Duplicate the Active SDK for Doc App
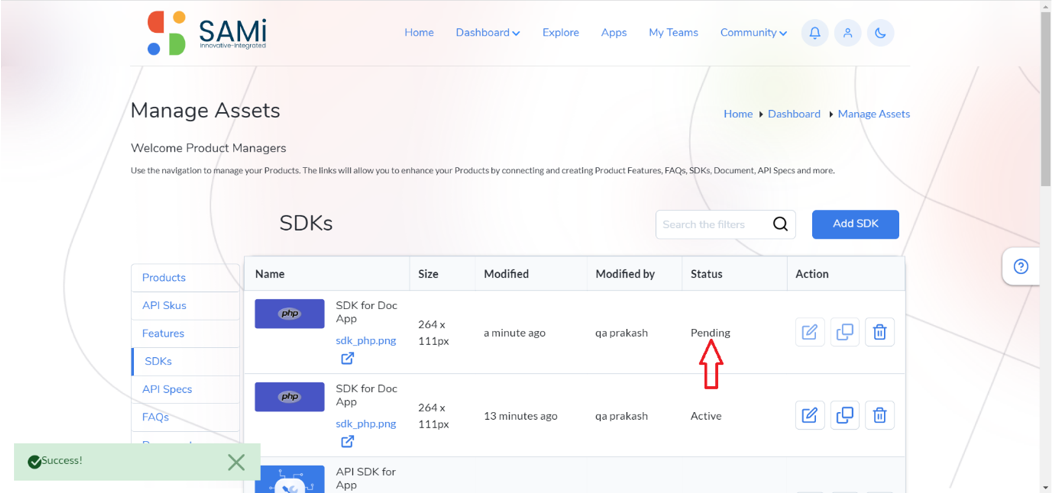Image resolution: width=1054 pixels, height=496 pixels. pyautogui.click(x=844, y=415)
